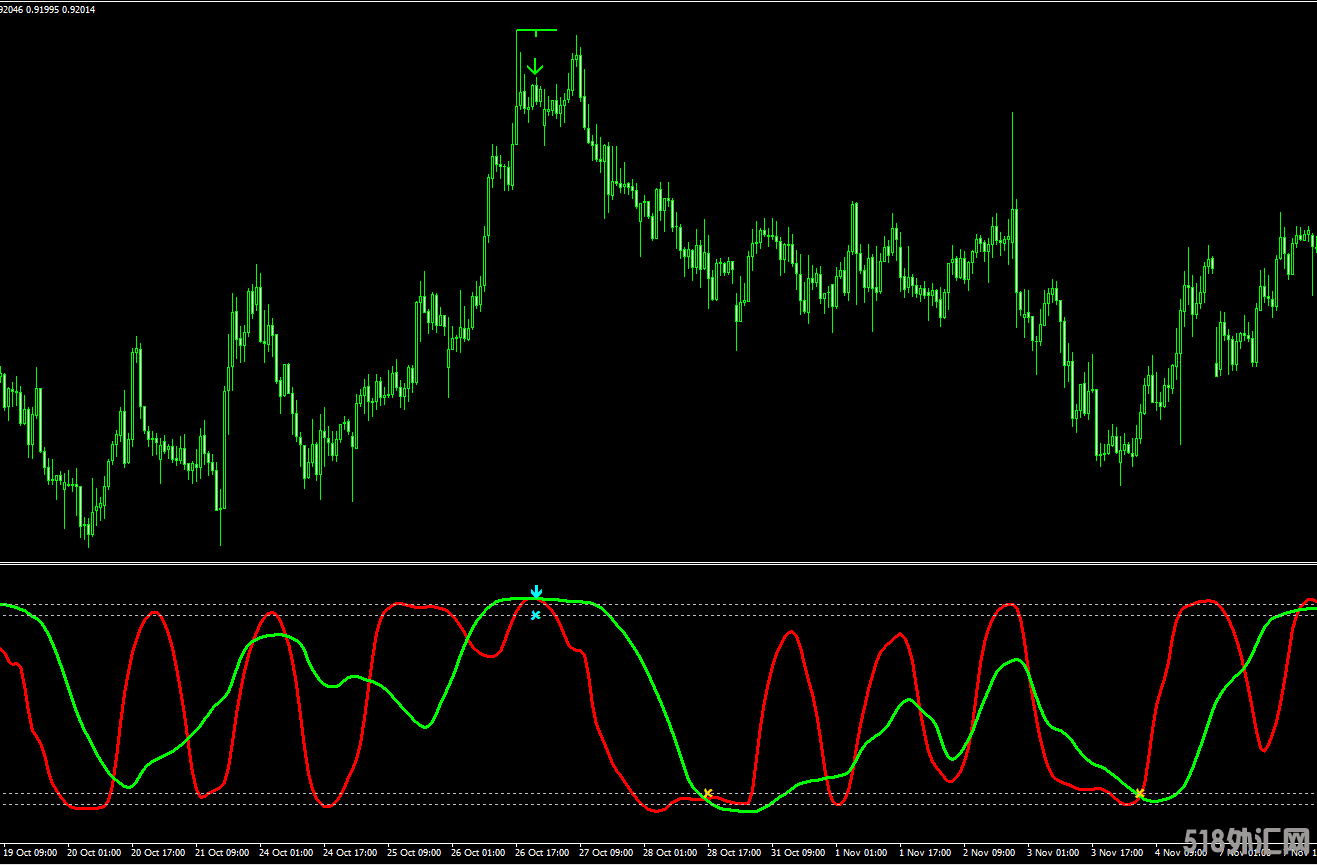1317x865 pixels.
Task: Click the cyan down arrow in the indicator window
Action: pyautogui.click(x=536, y=592)
